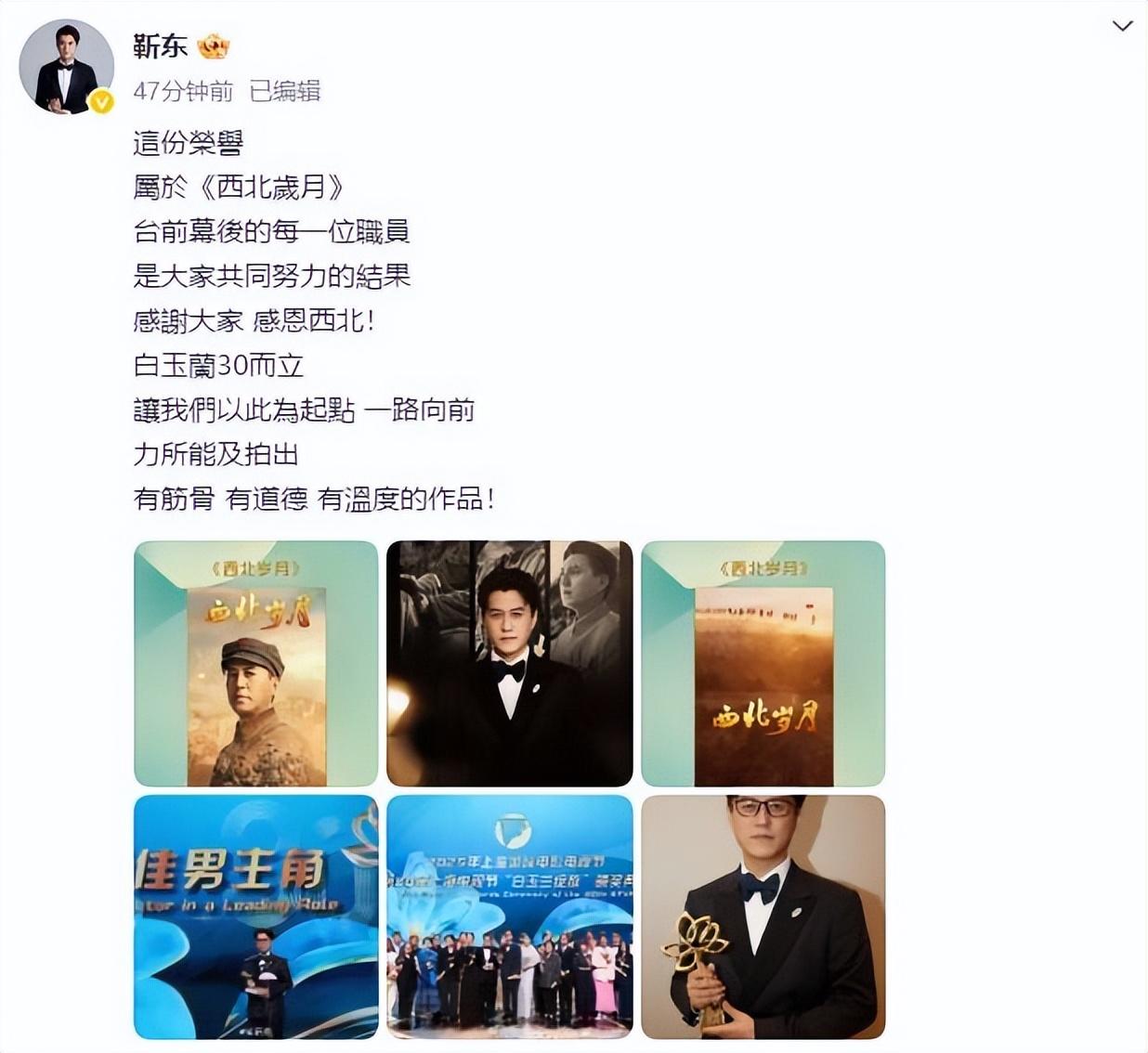Open the post options chevron at top right

tap(1122, 26)
